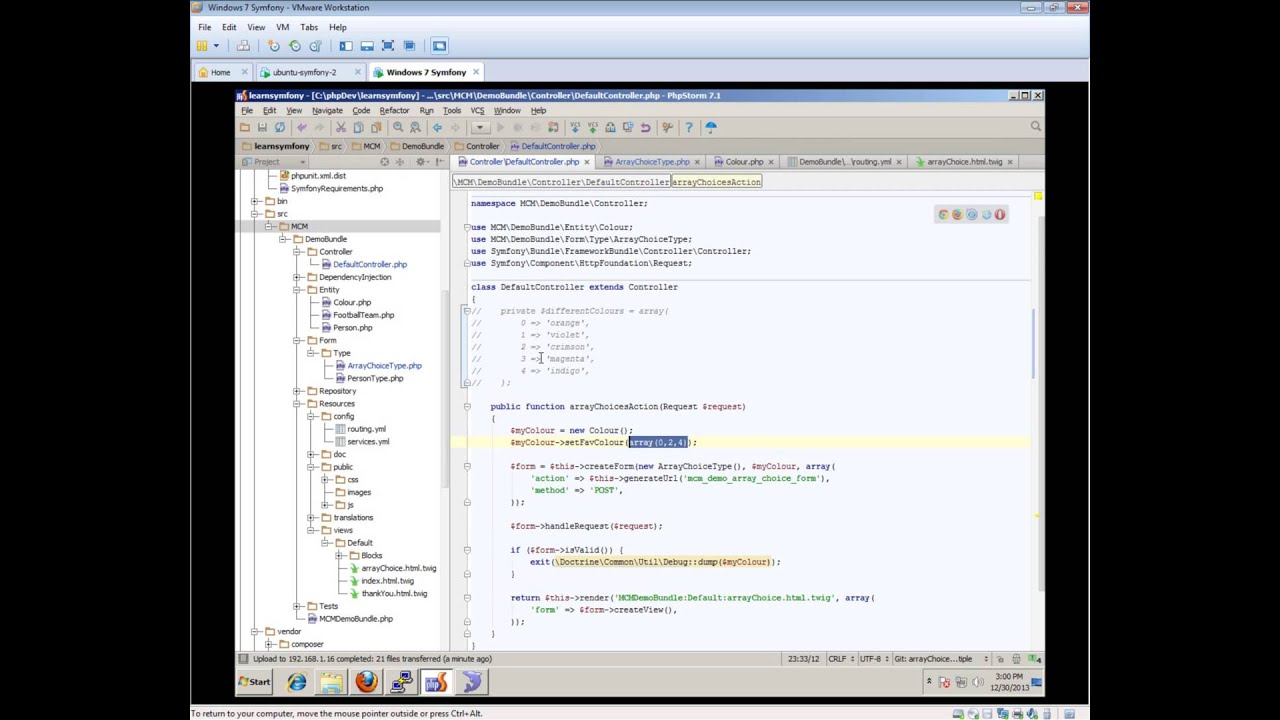Open Firefox from taskbar

point(366,682)
